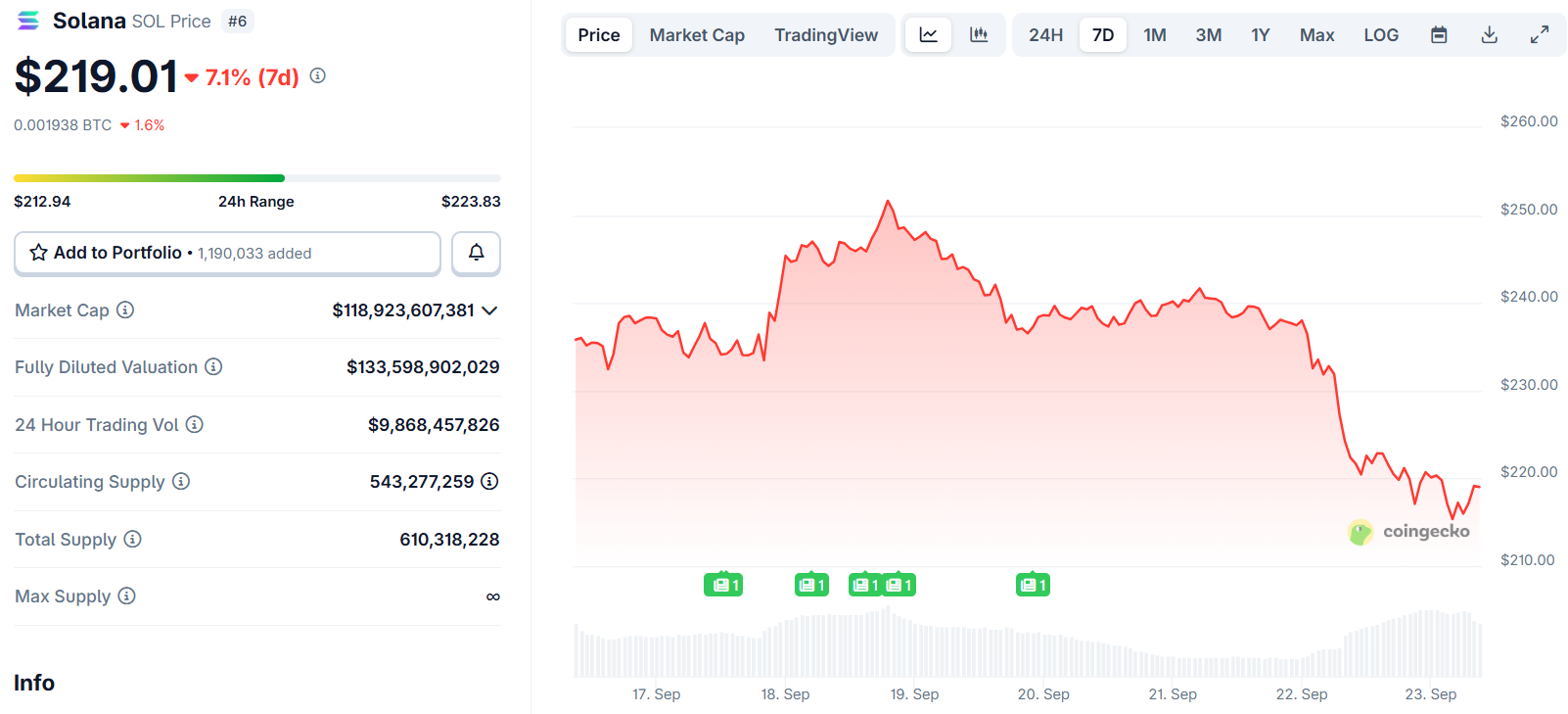
Task: Switch to line chart view icon
Action: 928,35
